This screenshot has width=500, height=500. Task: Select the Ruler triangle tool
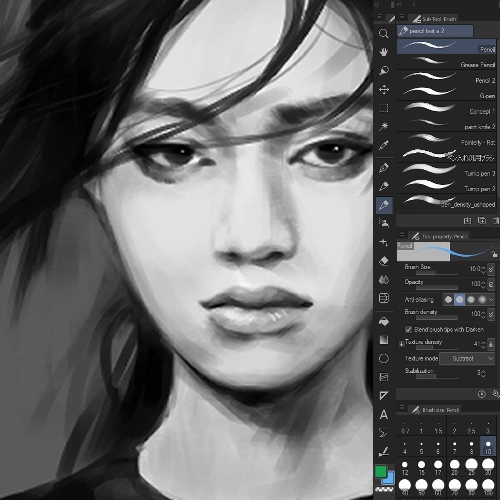(x=384, y=396)
